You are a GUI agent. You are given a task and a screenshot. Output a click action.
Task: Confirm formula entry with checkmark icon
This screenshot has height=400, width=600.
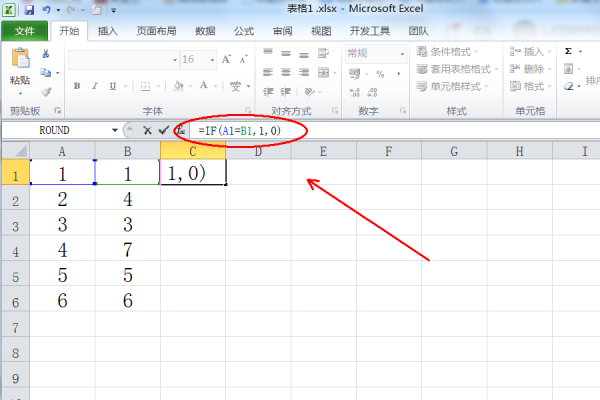click(x=164, y=131)
